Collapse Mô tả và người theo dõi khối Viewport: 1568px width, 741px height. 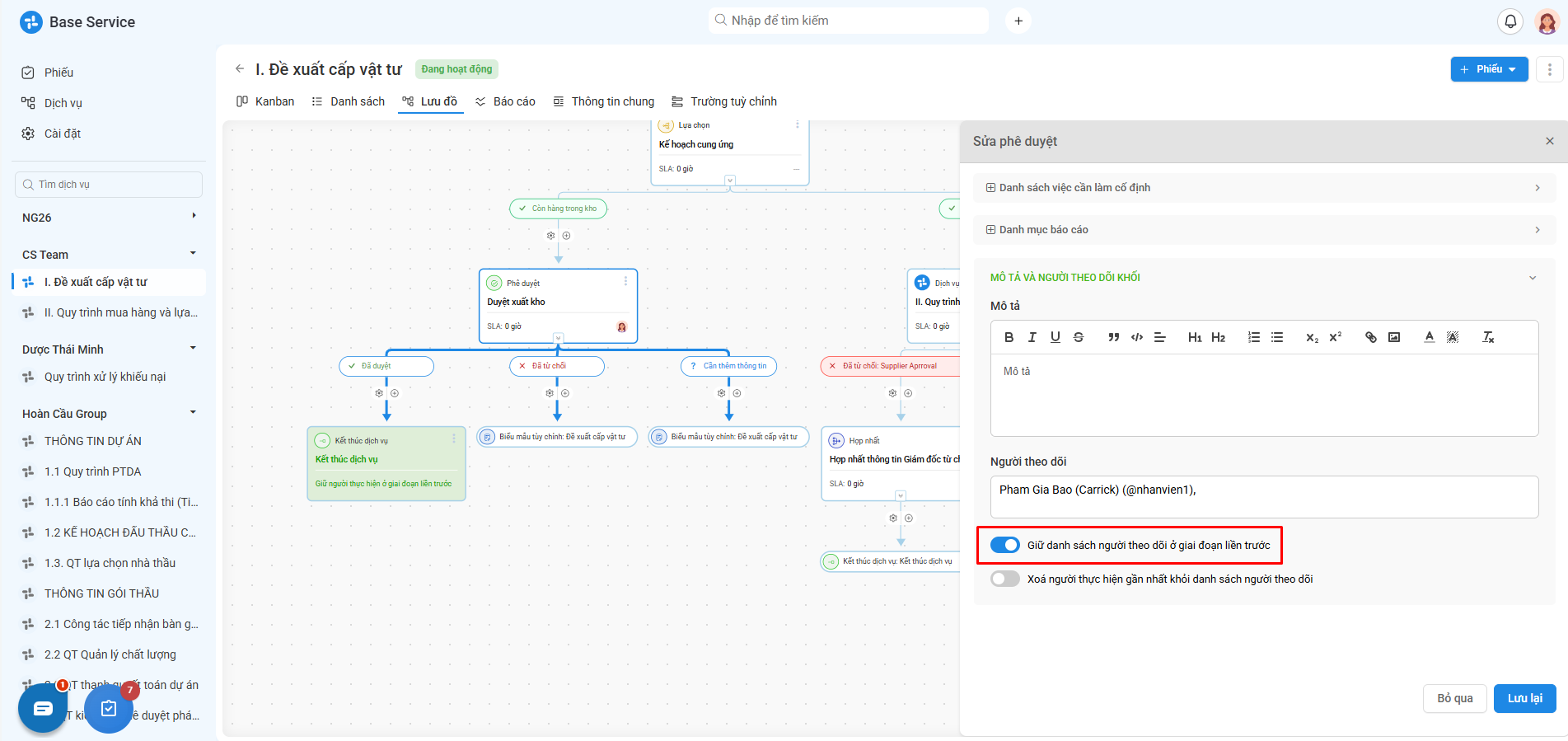(x=1533, y=278)
